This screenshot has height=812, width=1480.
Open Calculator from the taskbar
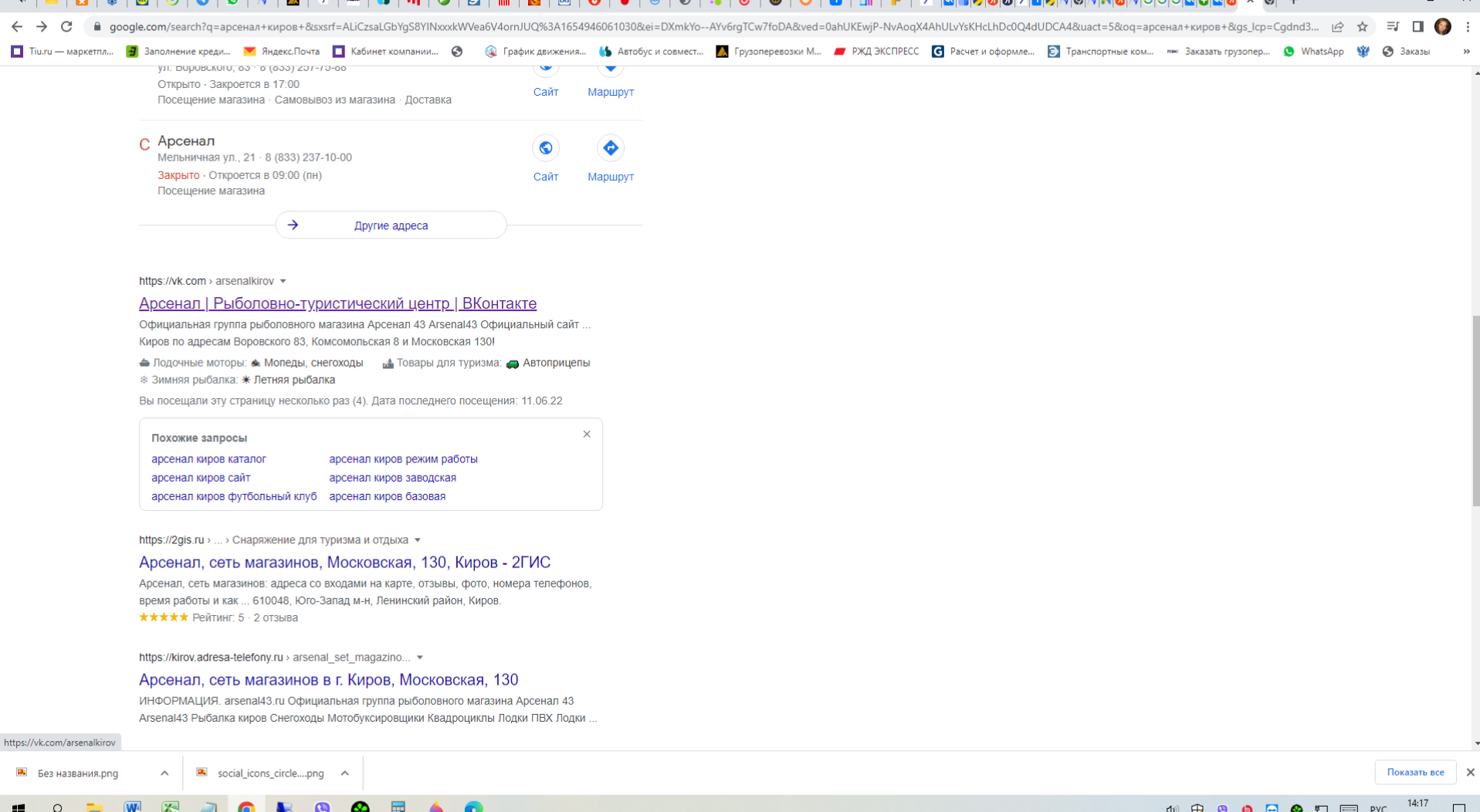[398, 807]
